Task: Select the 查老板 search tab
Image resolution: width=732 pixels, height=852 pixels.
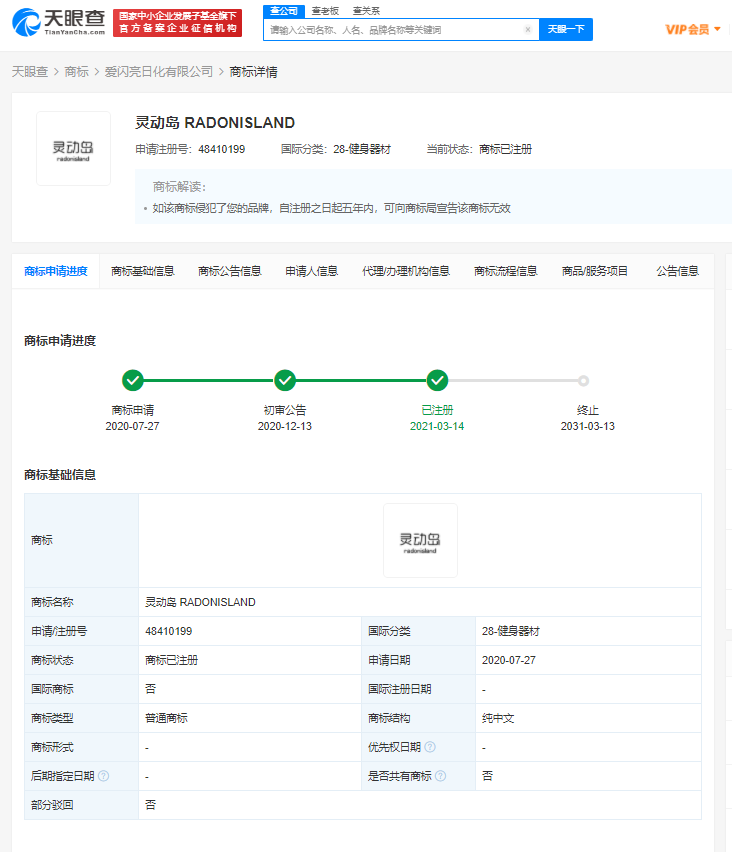Action: [324, 10]
